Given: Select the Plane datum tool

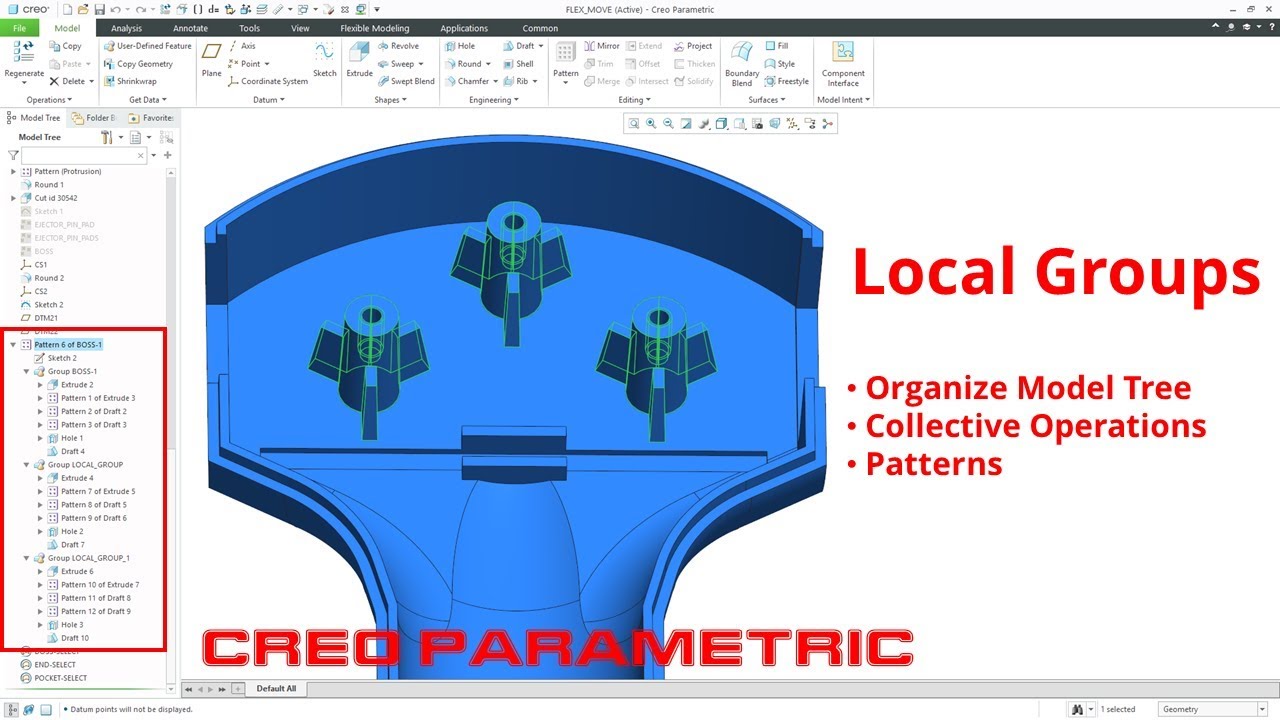Looking at the screenshot, I should coord(211,59).
